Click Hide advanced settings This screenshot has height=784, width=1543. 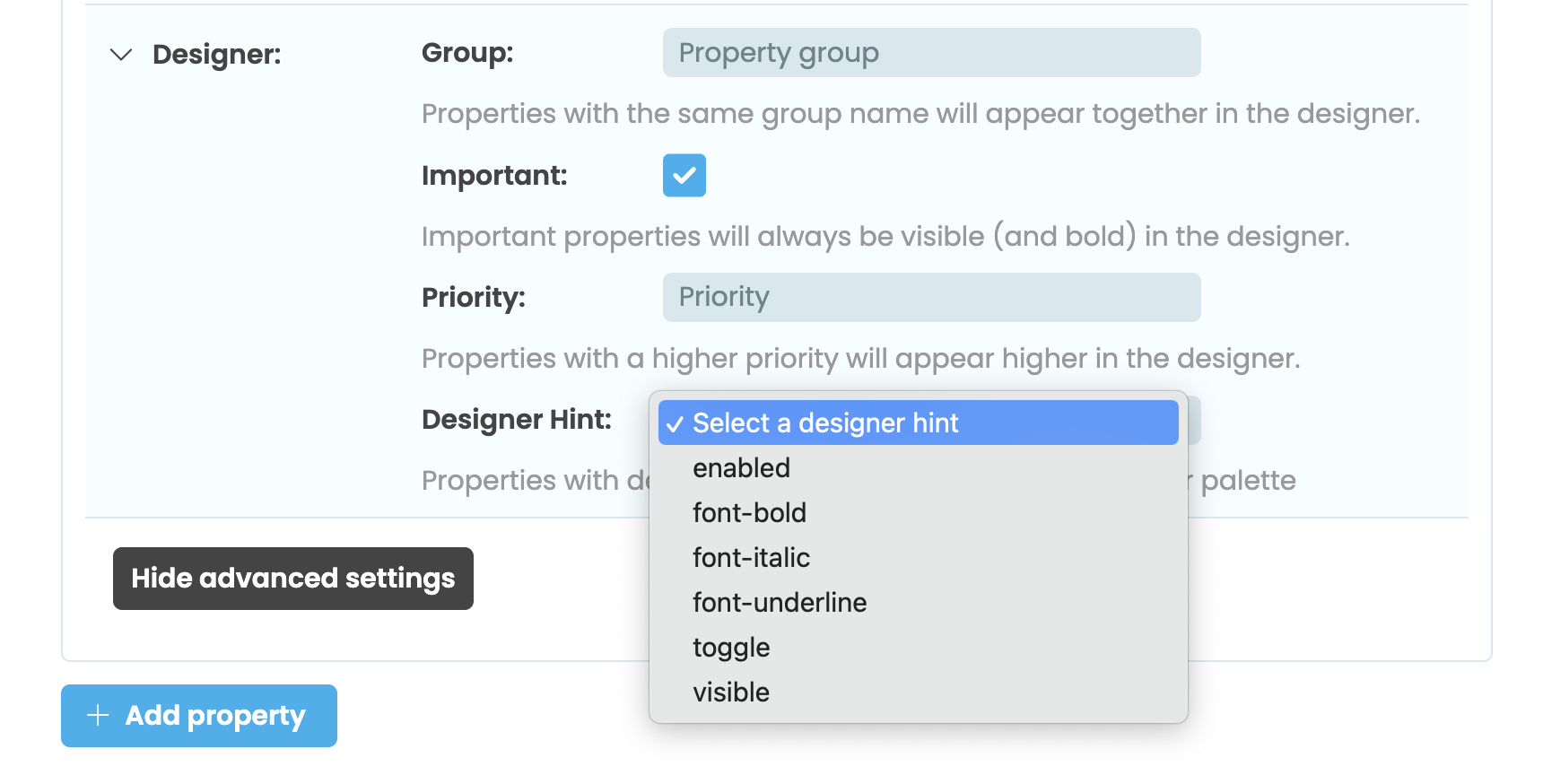292,578
